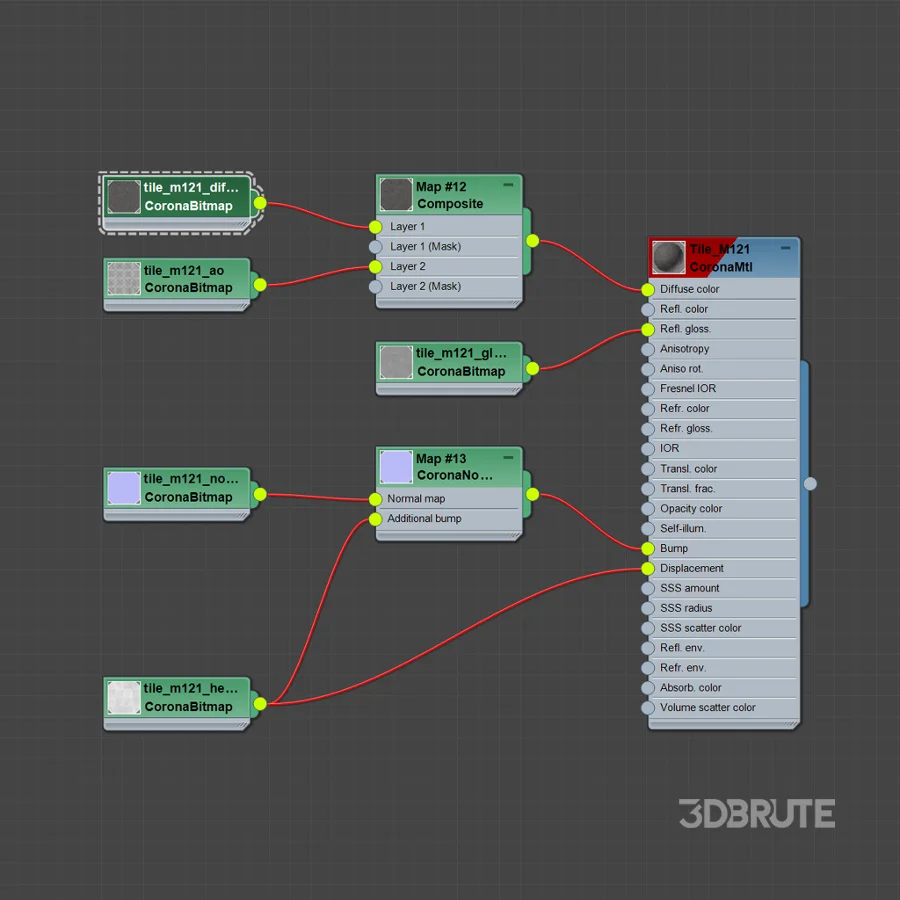The image size is (900, 900).
Task: Click the Refl. gloss. input socket
Action: tap(648, 329)
